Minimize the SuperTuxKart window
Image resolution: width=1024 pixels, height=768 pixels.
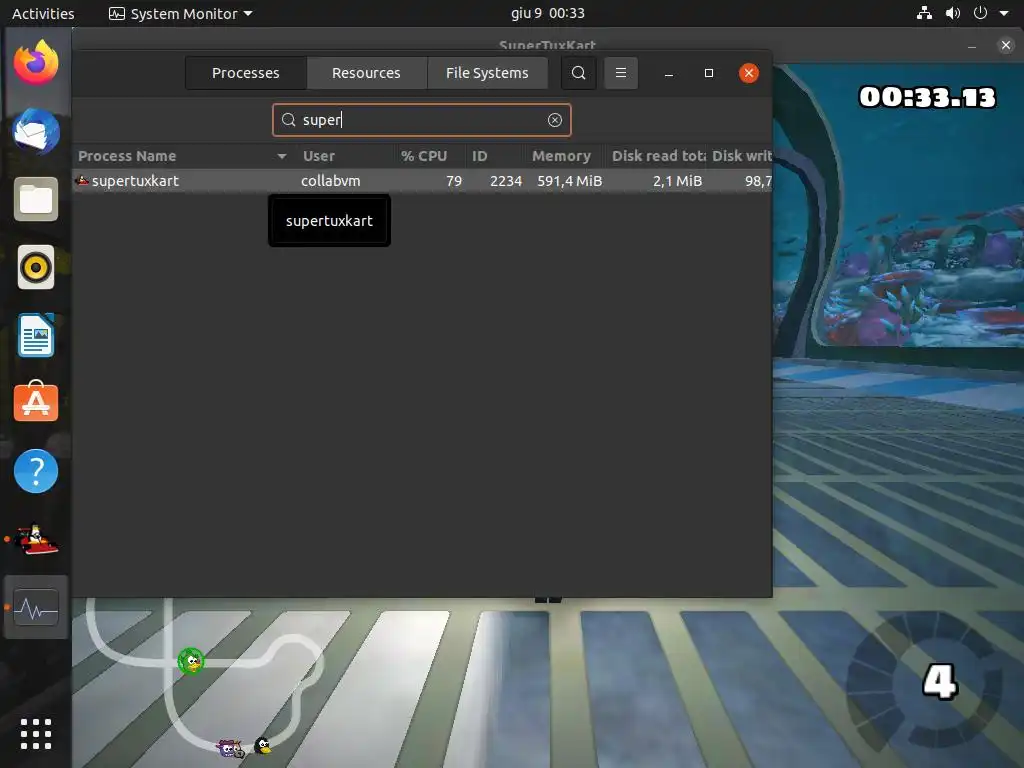coord(972,46)
